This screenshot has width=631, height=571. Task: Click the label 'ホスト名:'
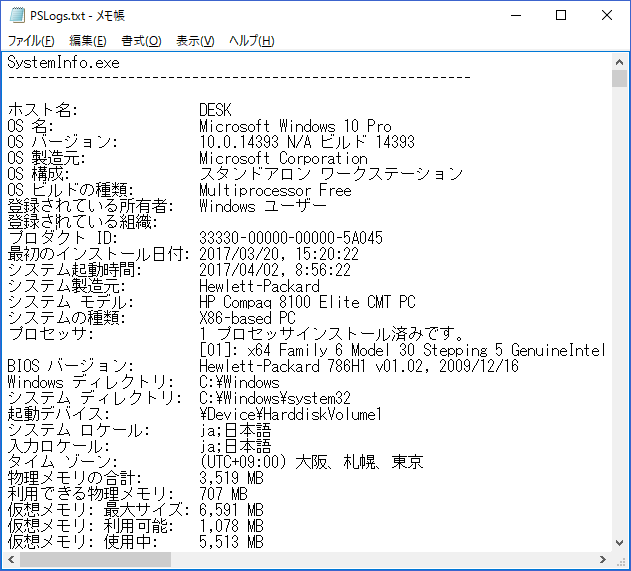point(43,110)
